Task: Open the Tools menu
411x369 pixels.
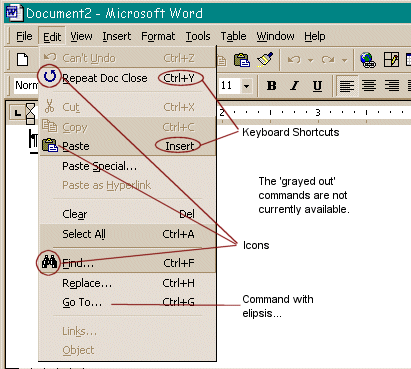Action: click(x=198, y=36)
